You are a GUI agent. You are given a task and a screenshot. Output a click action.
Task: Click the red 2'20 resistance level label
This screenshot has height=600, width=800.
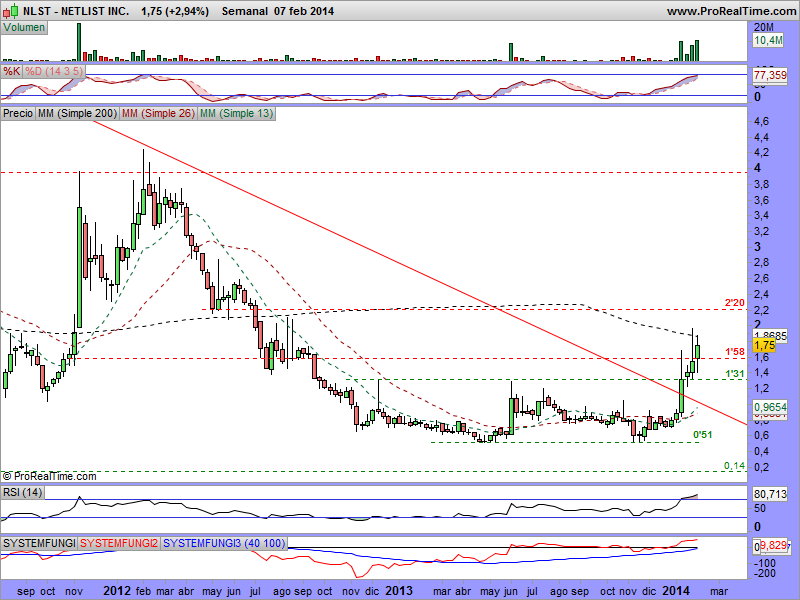click(735, 303)
